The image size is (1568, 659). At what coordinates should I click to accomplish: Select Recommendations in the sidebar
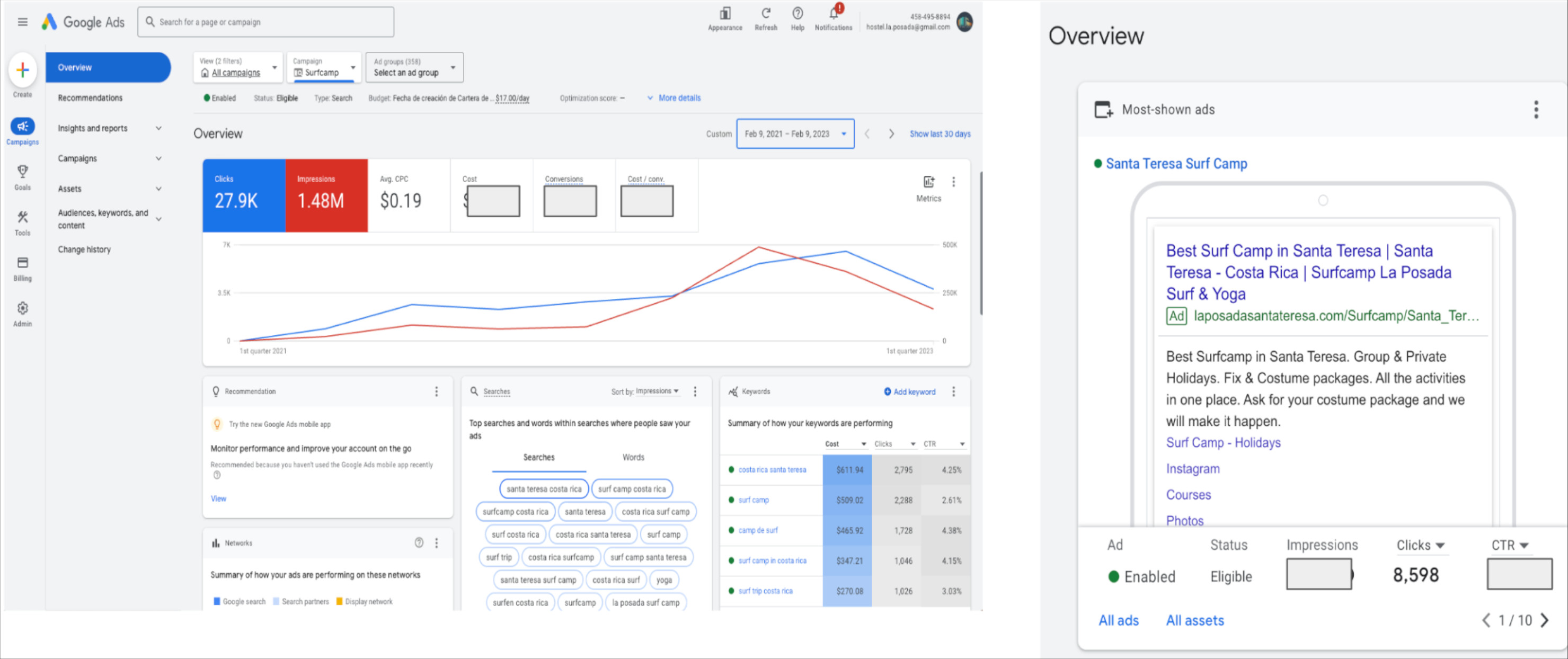click(90, 98)
